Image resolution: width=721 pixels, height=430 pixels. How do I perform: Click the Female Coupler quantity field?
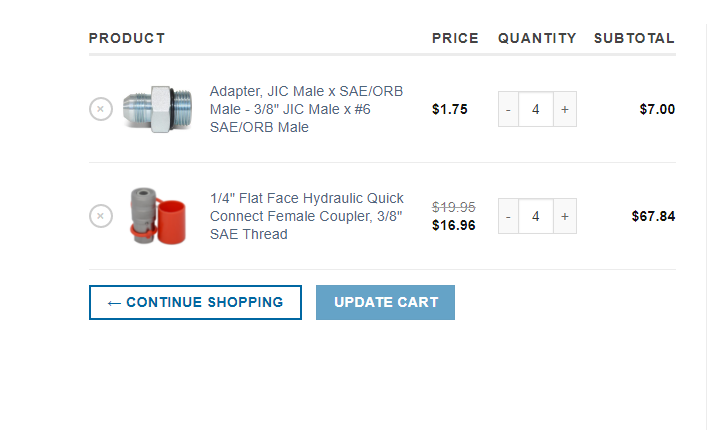(x=536, y=216)
